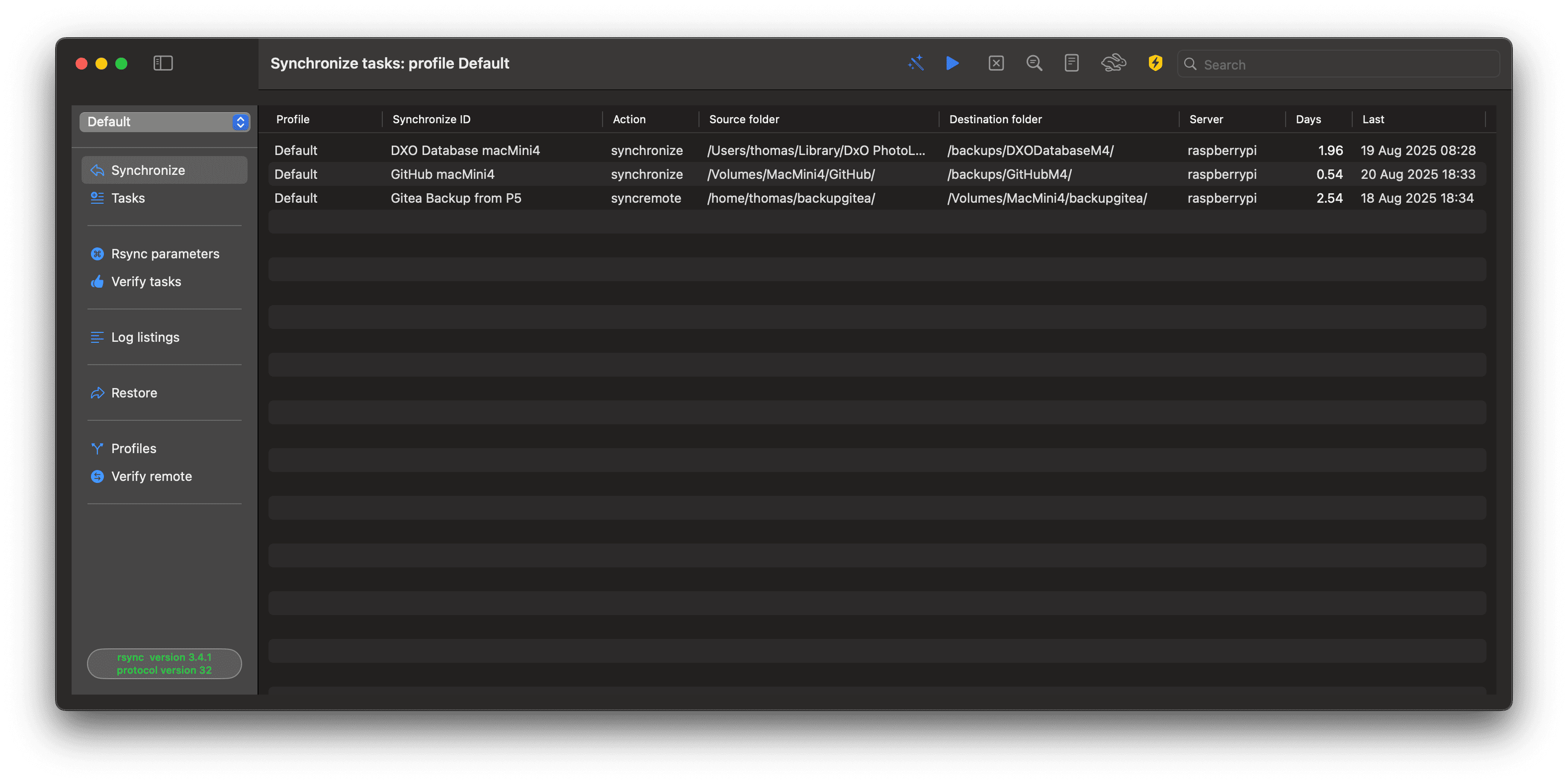This screenshot has width=1568, height=784.
Task: Click the cloud charts icon in toolbar
Action: coord(1113,63)
